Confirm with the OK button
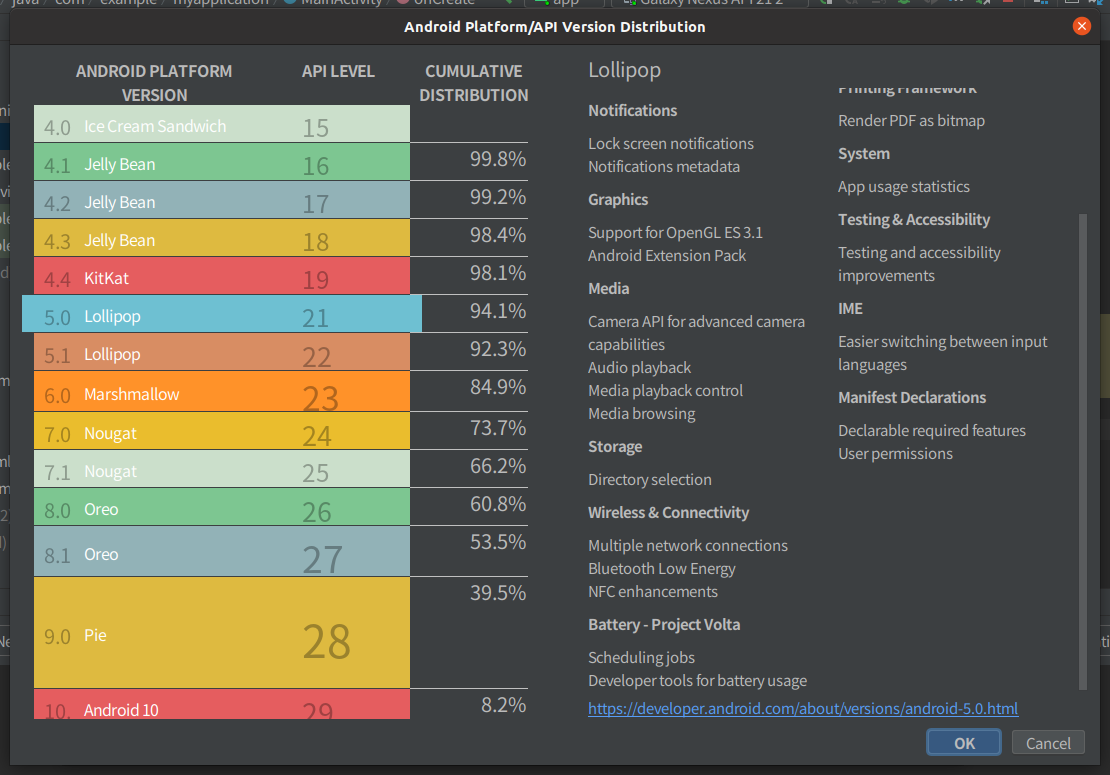The image size is (1110, 775). point(963,742)
